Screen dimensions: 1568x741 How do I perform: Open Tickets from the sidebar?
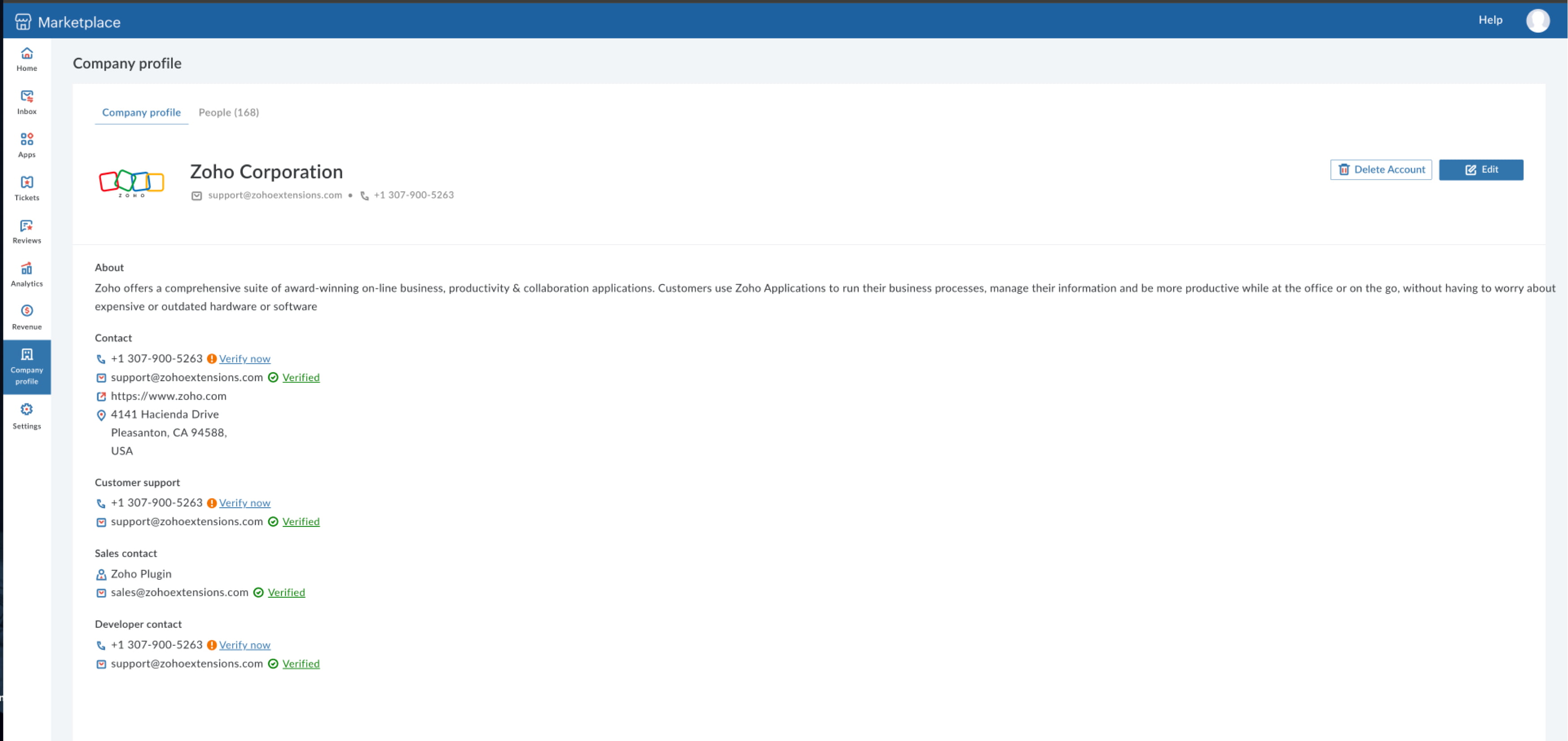click(x=27, y=189)
